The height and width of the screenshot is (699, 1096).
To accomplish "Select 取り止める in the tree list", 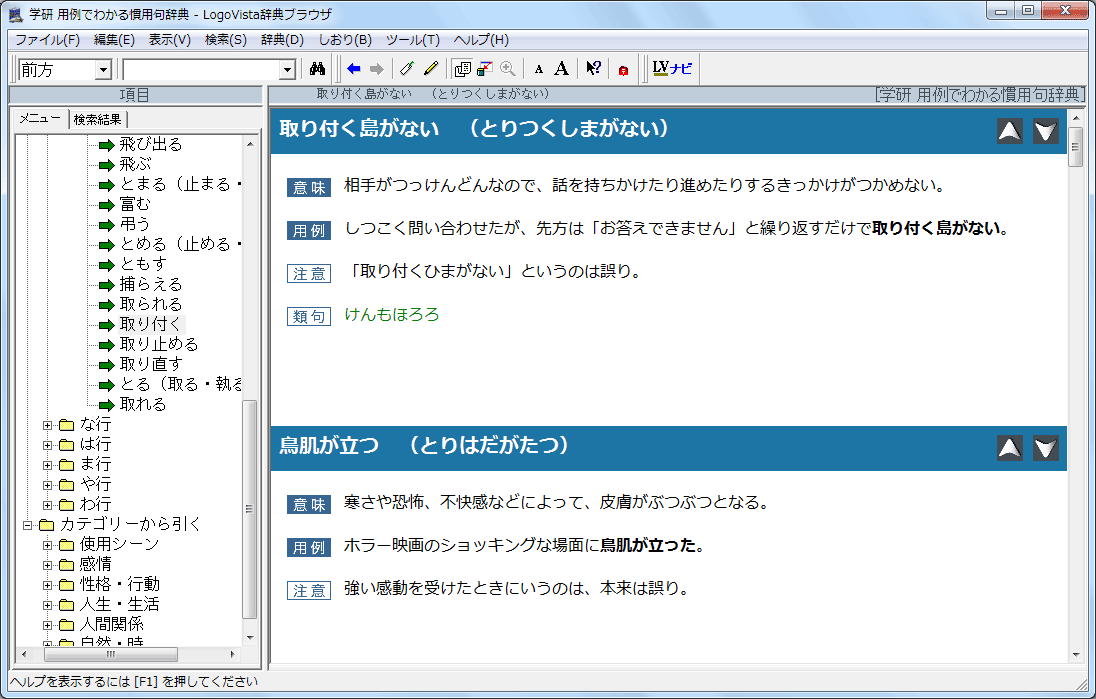I will point(158,344).
